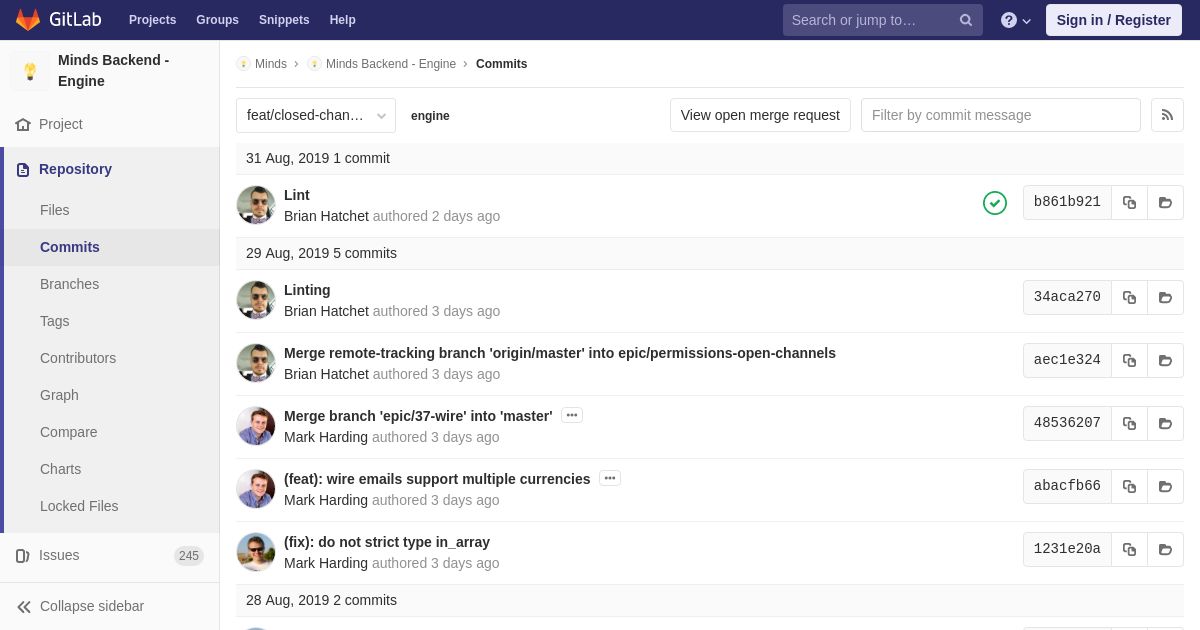The width and height of the screenshot is (1200, 630).
Task: Open commit hash 34aca270 link
Action: click(x=1067, y=297)
